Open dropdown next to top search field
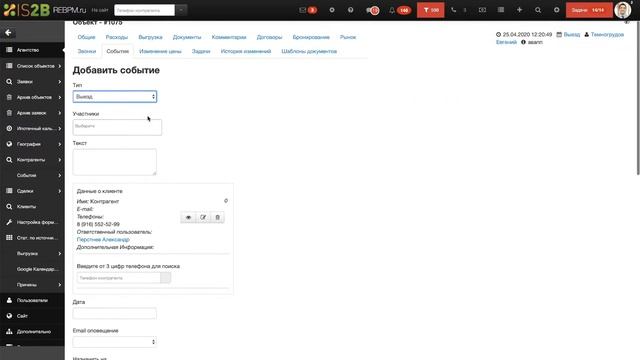The image size is (640, 360). click(x=181, y=10)
